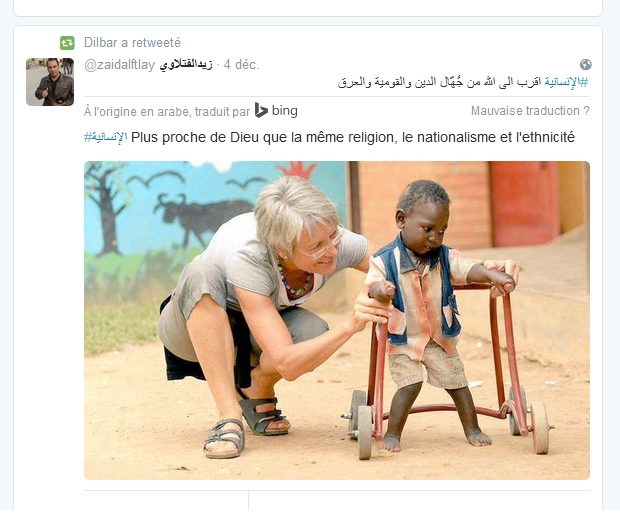This screenshot has width=620, height=514.
Task: Click the 'bing' word next to logo
Action: [284, 110]
